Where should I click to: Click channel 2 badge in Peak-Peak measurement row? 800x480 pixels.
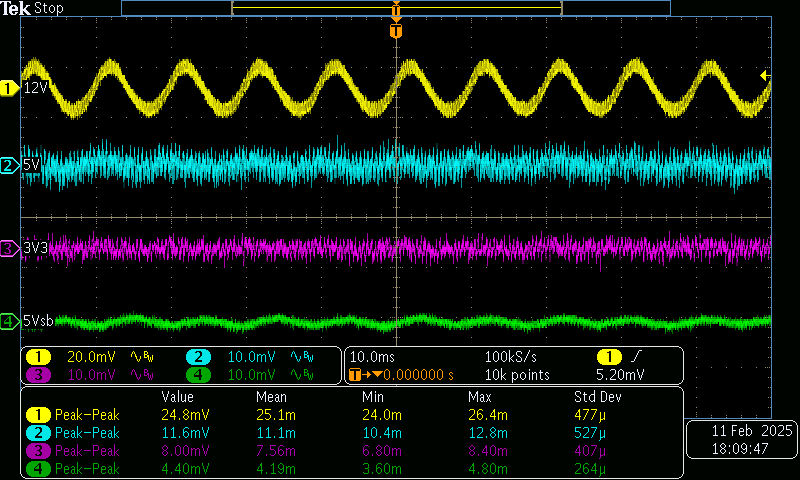(x=38, y=433)
